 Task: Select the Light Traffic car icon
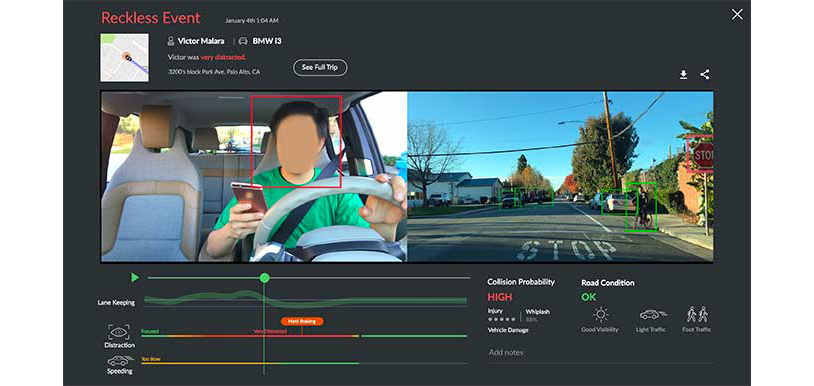point(653,314)
